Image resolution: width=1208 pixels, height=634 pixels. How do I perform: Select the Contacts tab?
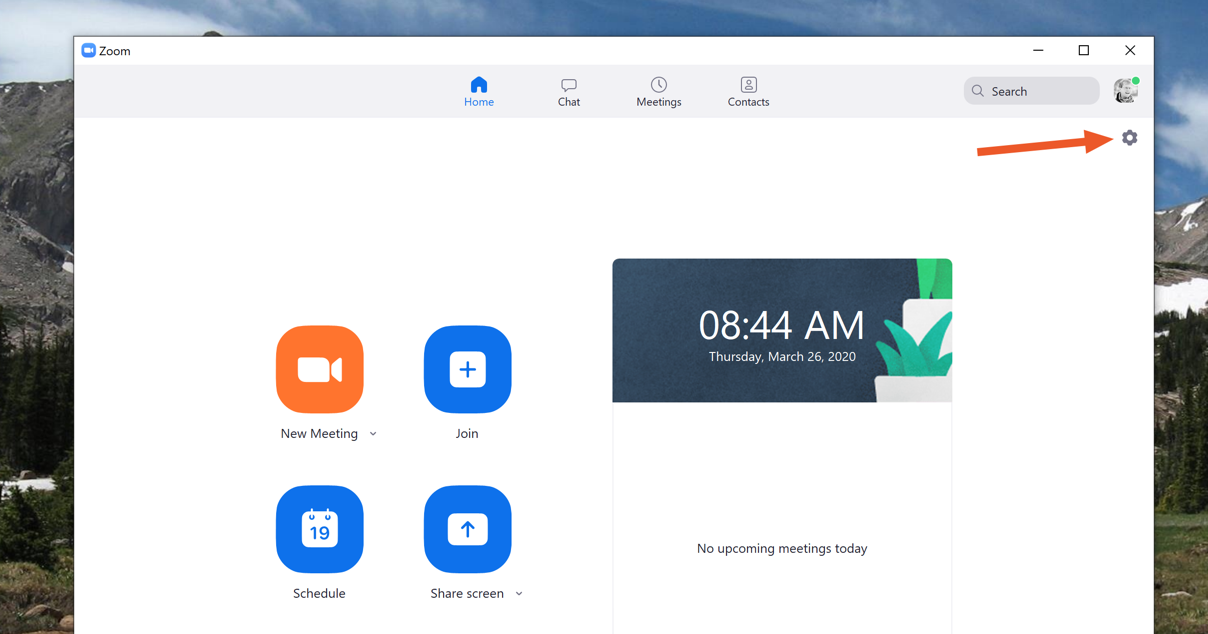pos(749,92)
